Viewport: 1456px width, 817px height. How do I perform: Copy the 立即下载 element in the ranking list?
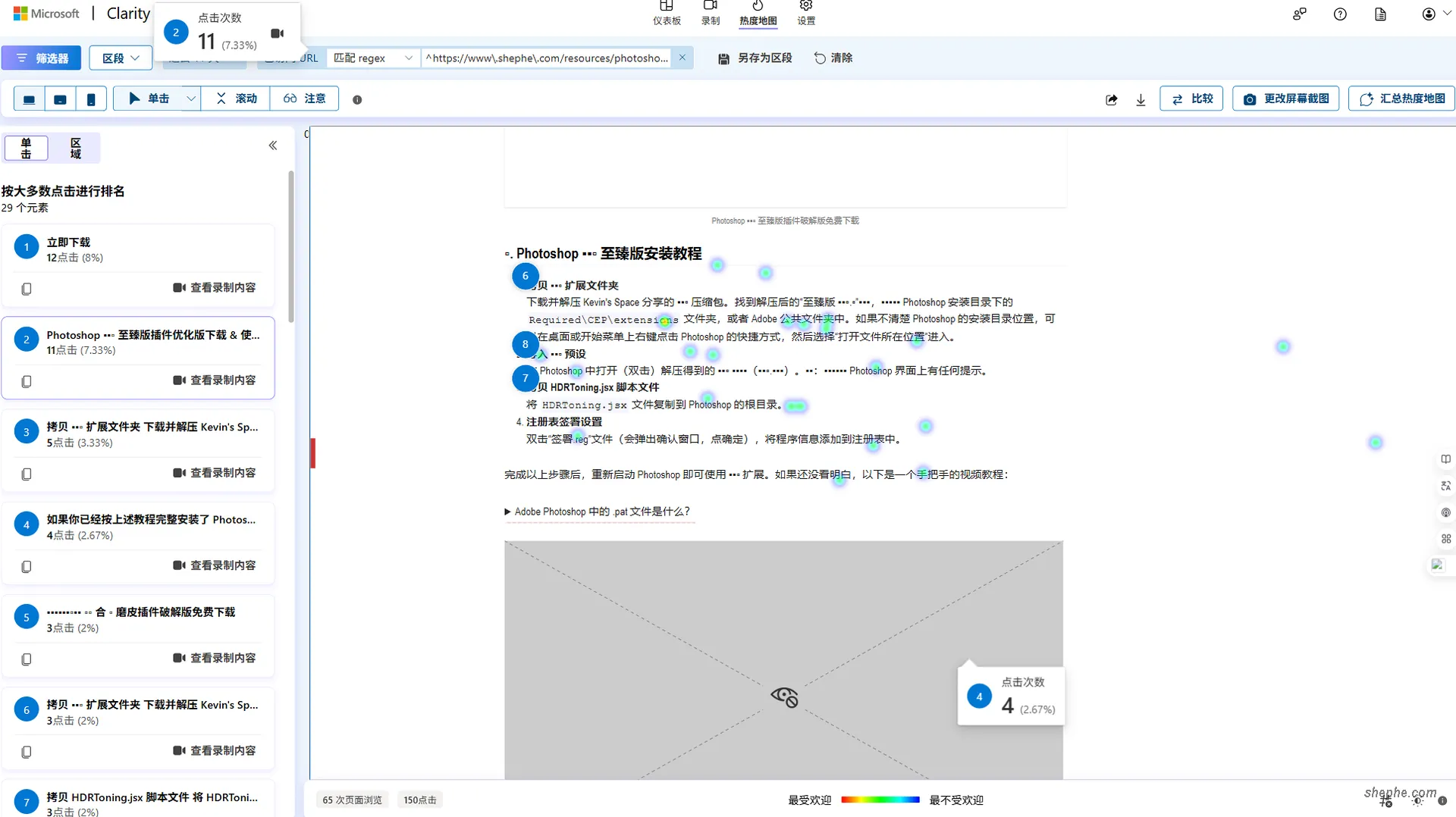coord(27,288)
